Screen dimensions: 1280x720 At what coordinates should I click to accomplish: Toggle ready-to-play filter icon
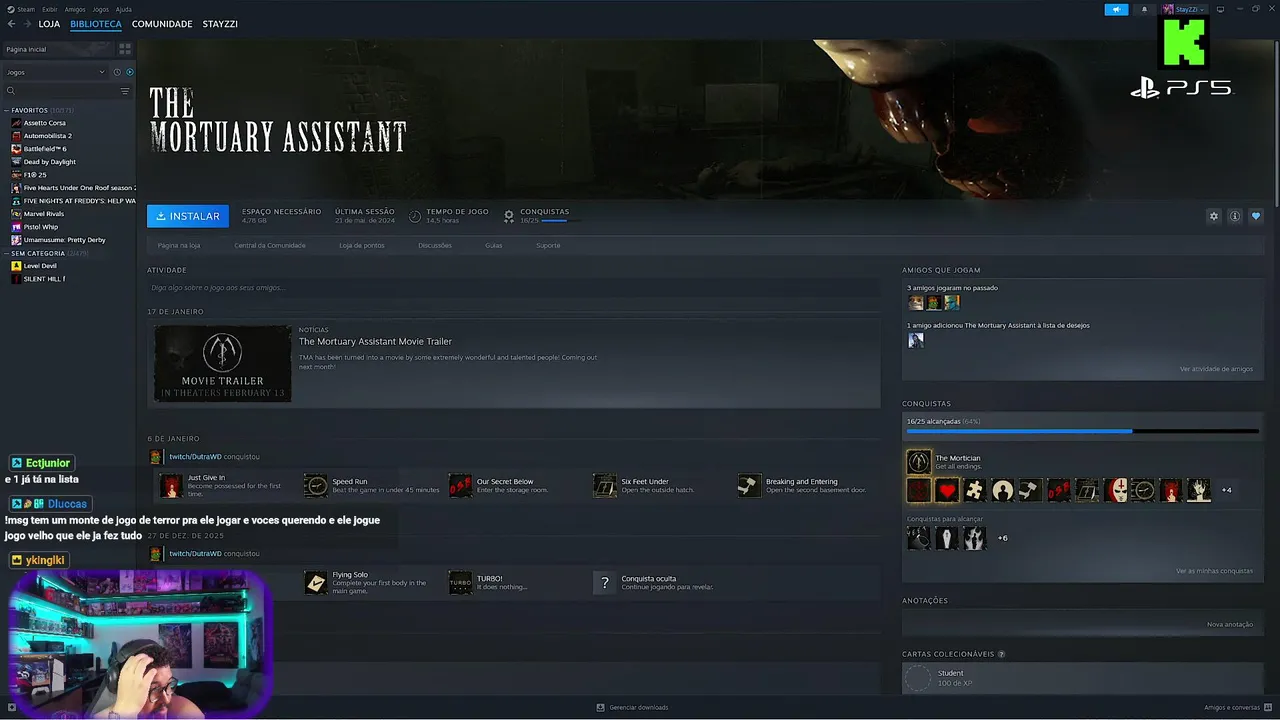pos(129,72)
